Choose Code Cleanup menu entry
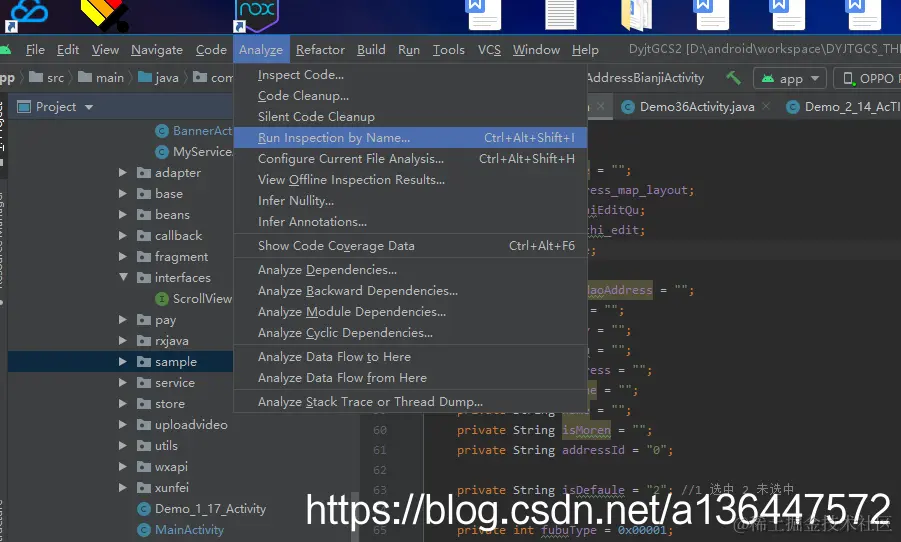Screen dimensions: 901x542 click(410, 96)
